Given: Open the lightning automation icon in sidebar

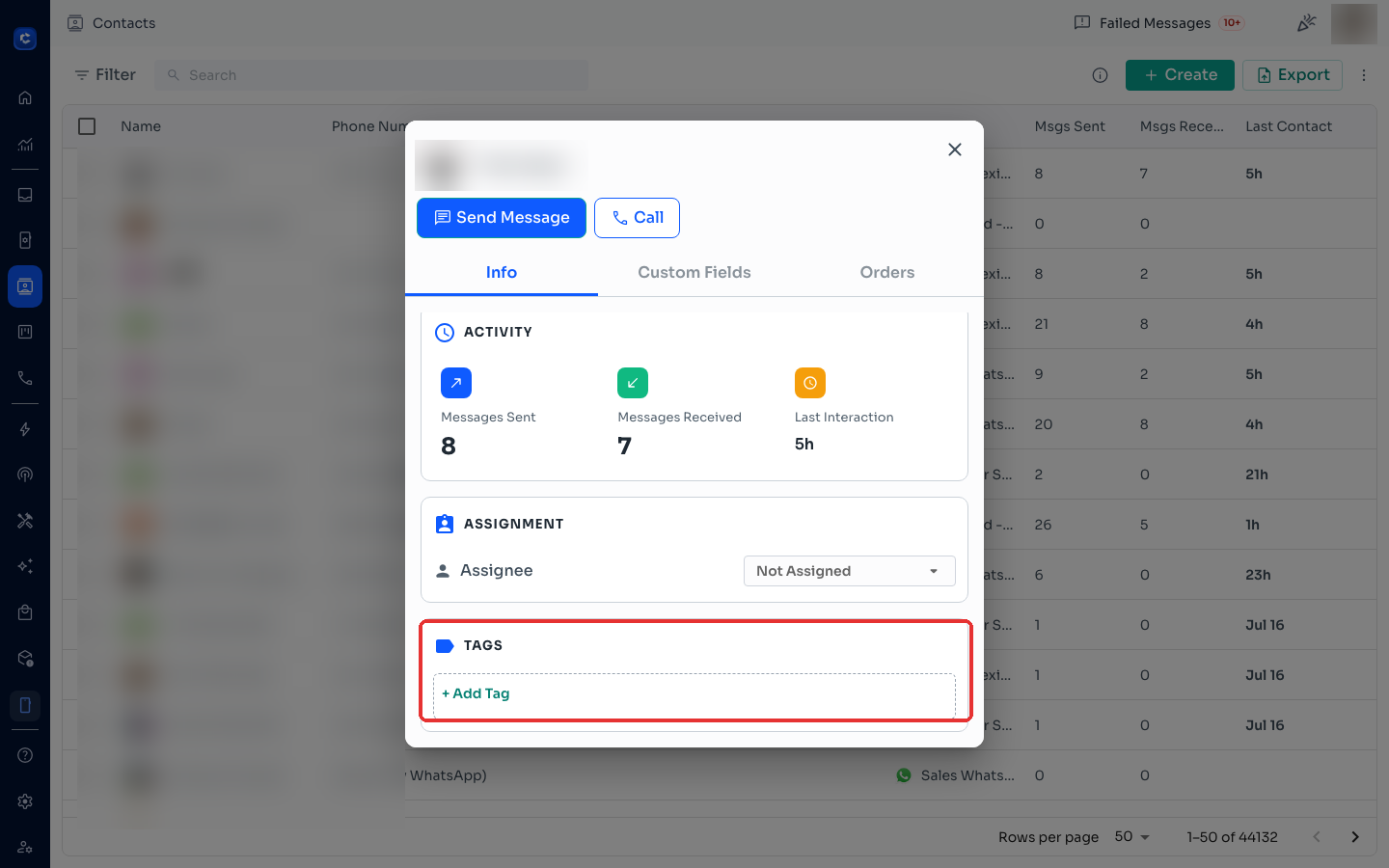Looking at the screenshot, I should [x=25, y=429].
